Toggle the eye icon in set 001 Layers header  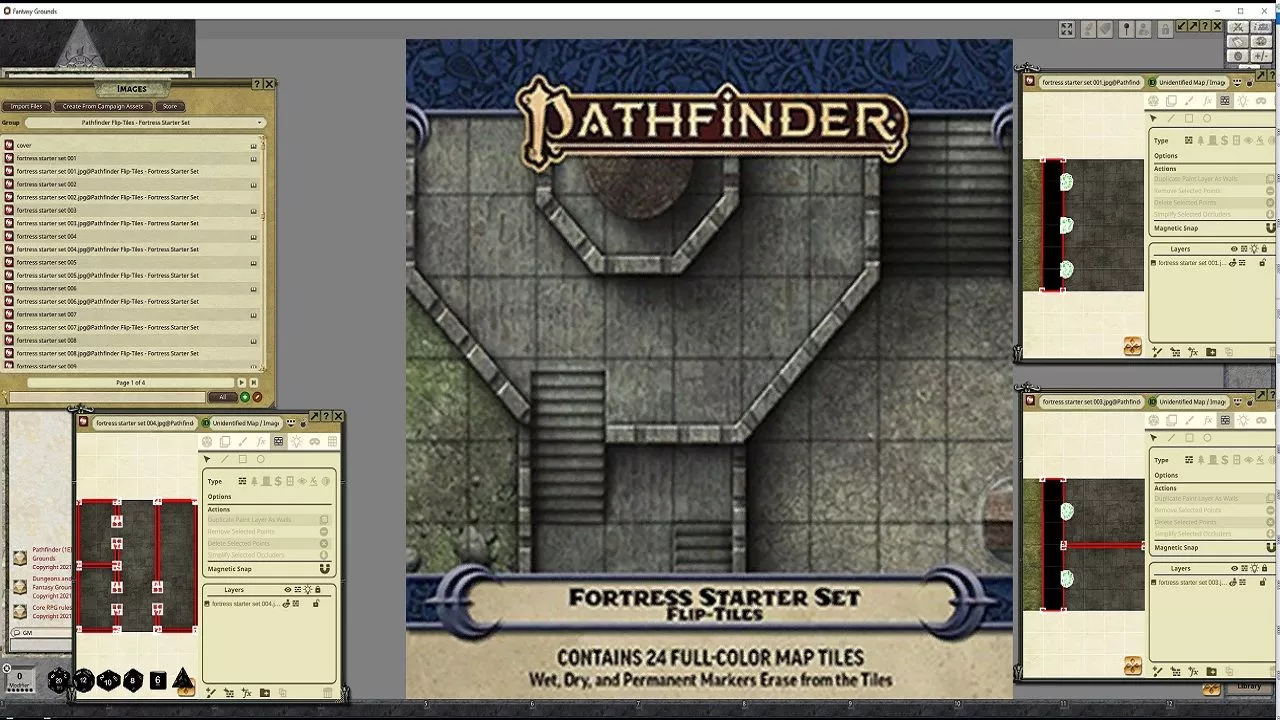tap(1234, 249)
